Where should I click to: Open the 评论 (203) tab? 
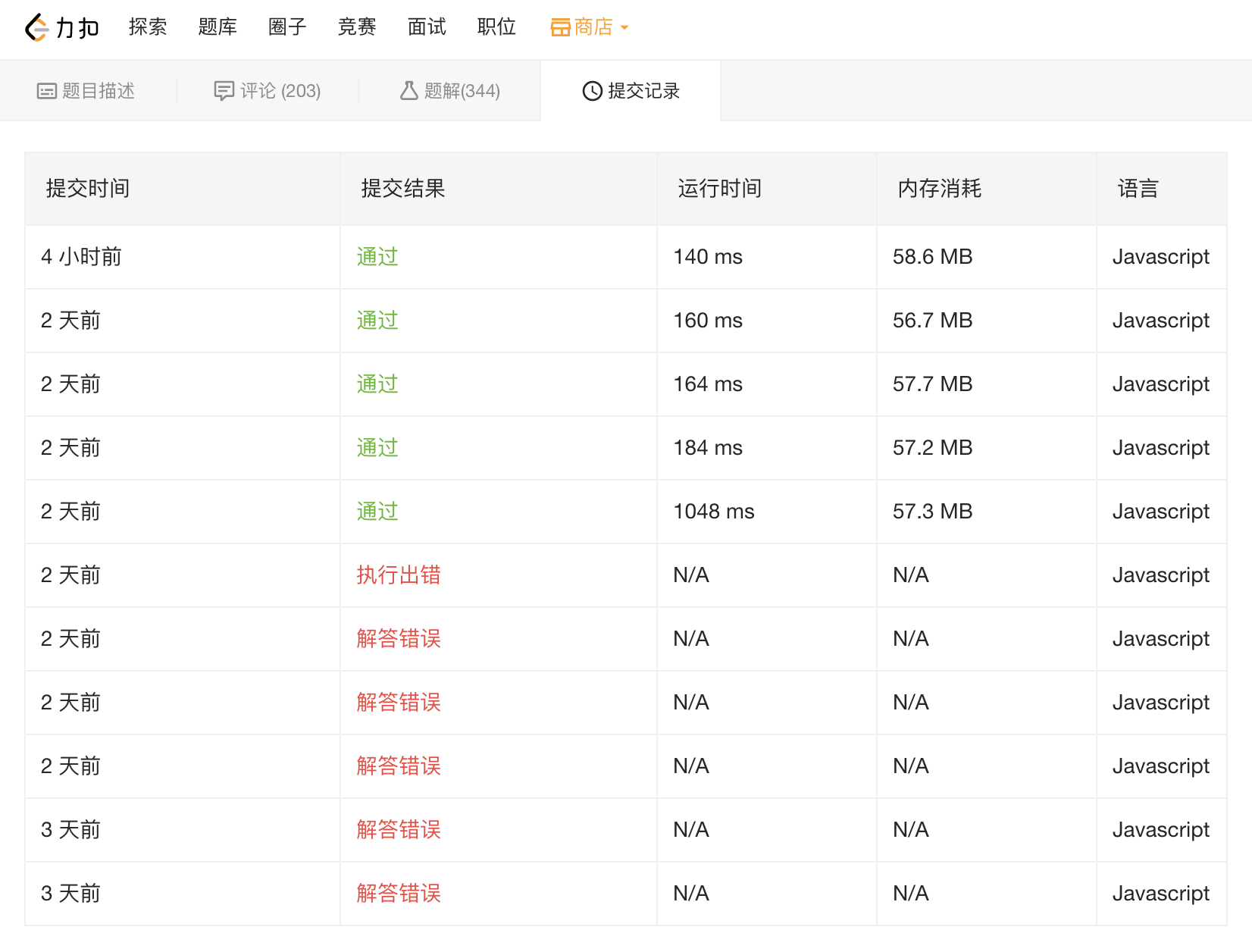coord(266,90)
